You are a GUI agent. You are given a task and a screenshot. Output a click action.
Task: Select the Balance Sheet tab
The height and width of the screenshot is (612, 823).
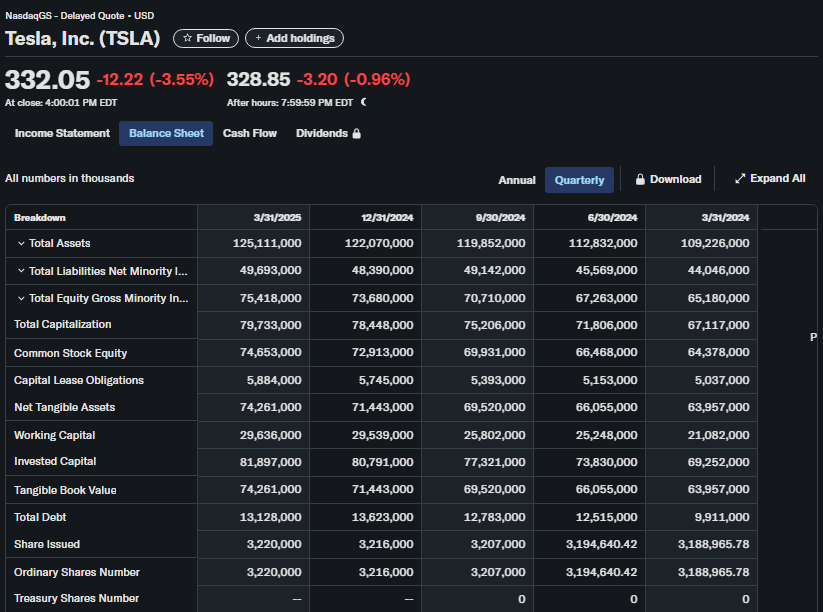point(166,133)
